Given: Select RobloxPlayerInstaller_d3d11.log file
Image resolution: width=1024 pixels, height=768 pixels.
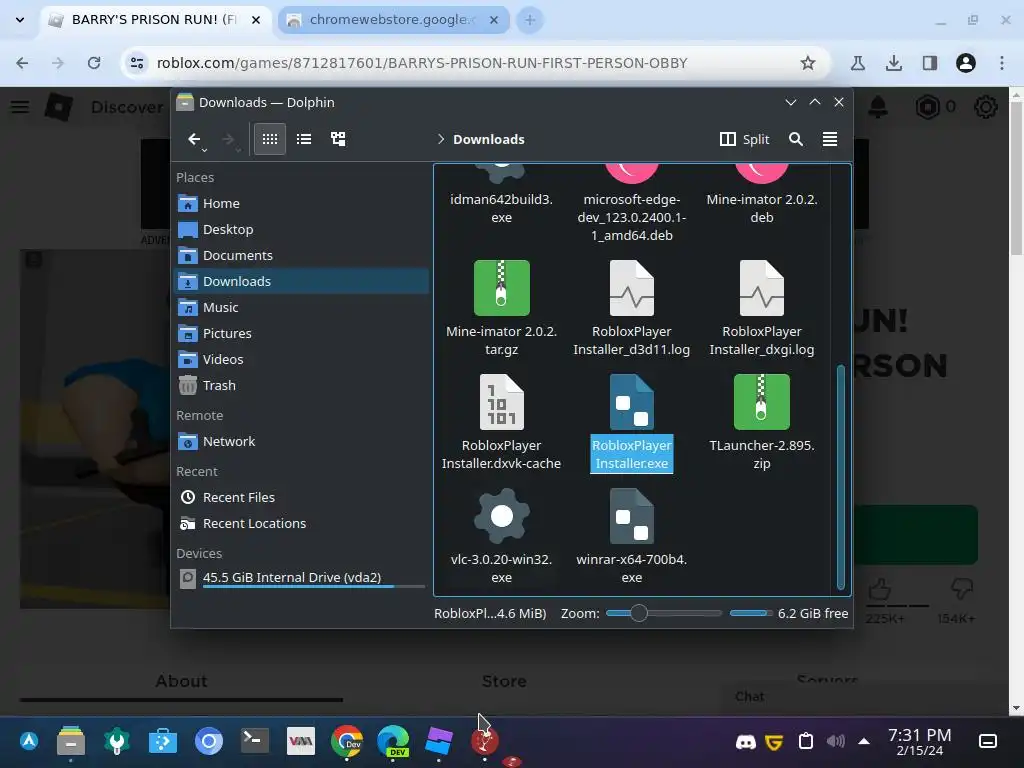Looking at the screenshot, I should [632, 308].
